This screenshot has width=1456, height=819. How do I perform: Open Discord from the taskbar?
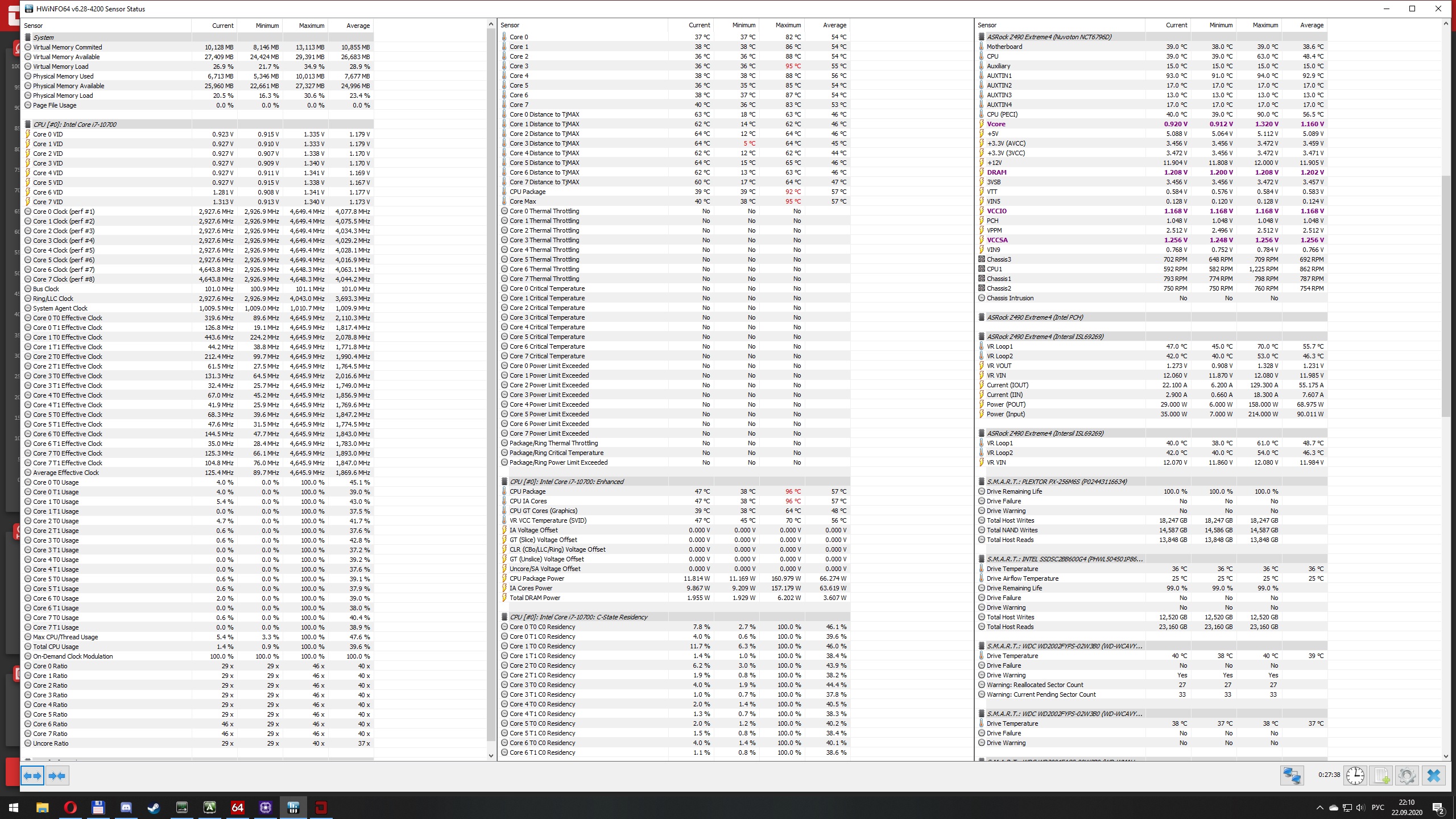point(126,807)
